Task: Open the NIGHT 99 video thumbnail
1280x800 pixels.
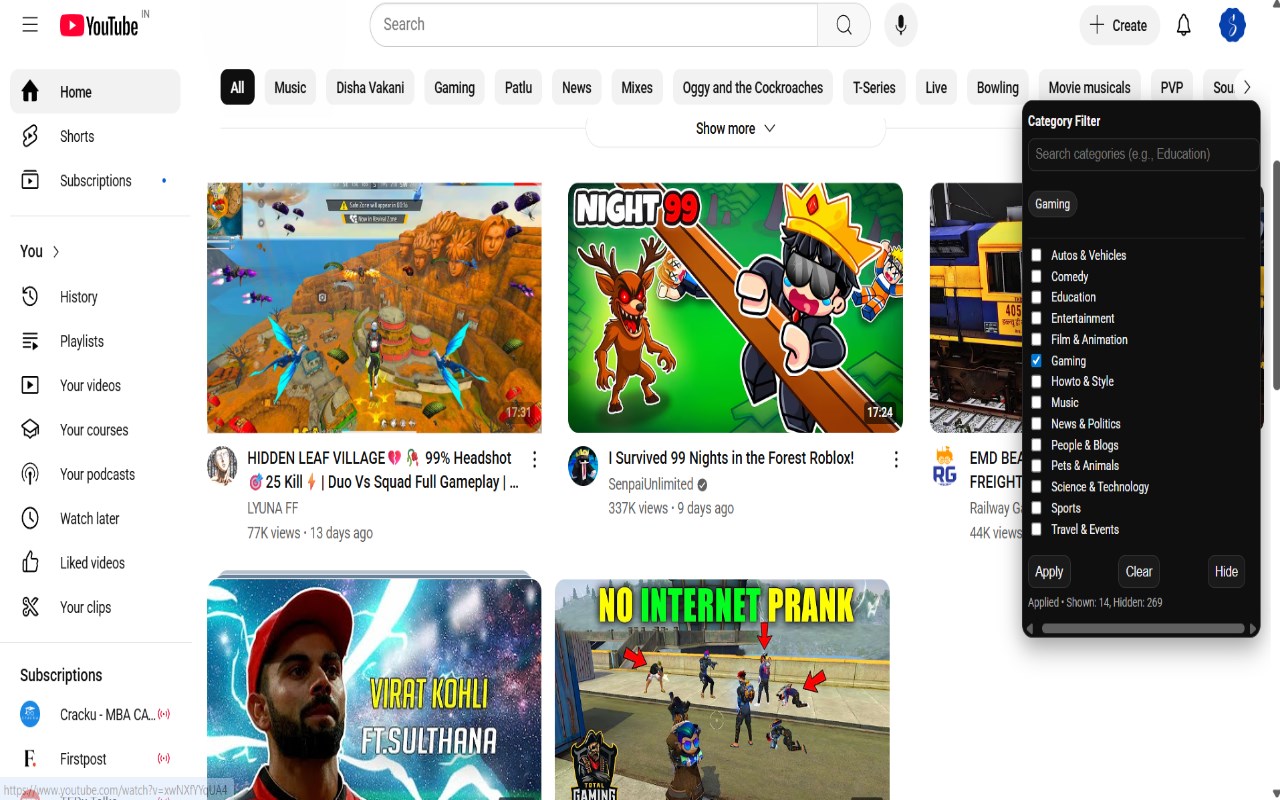Action: pos(735,308)
